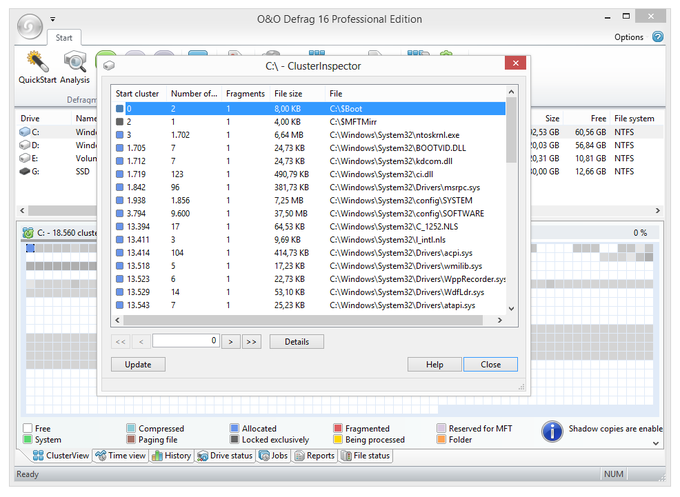Click the blue info icon for shadow copies
The image size is (680, 497).
click(552, 432)
